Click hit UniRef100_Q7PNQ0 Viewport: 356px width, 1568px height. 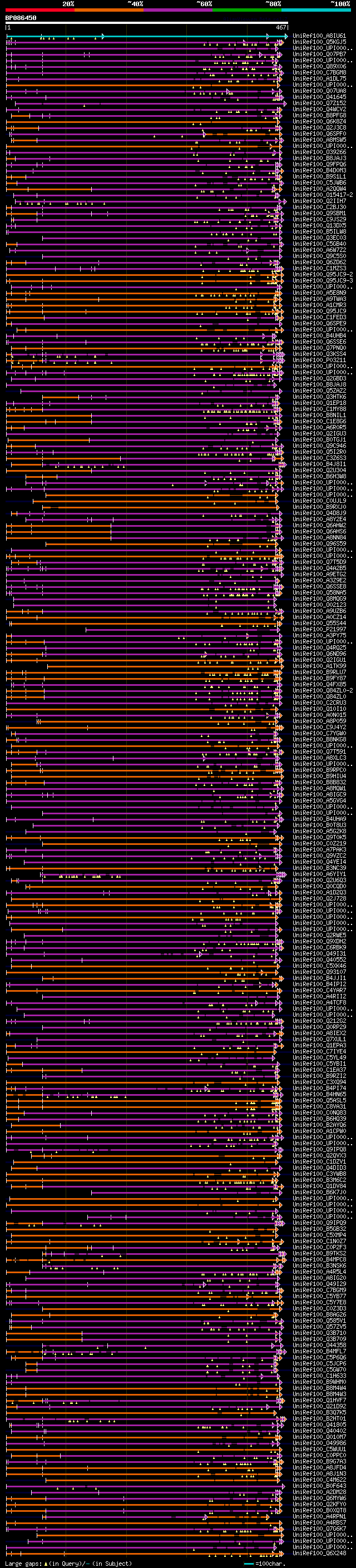click(x=319, y=348)
